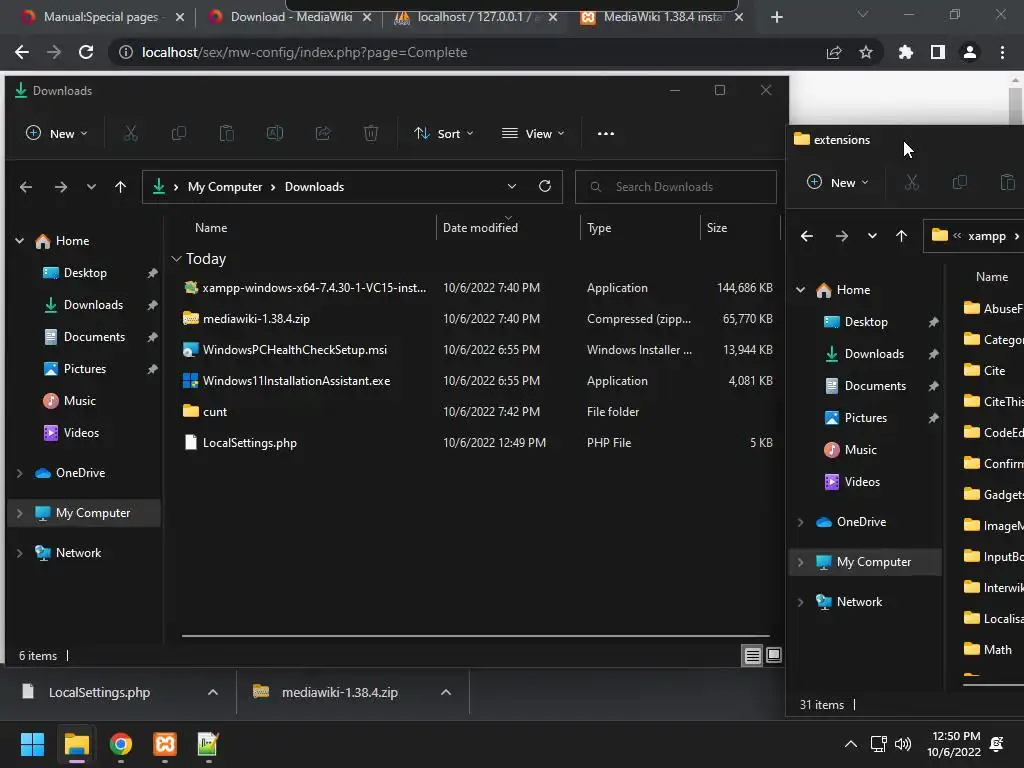Open Chrome from the taskbar
This screenshot has width=1024, height=768.
(121, 744)
